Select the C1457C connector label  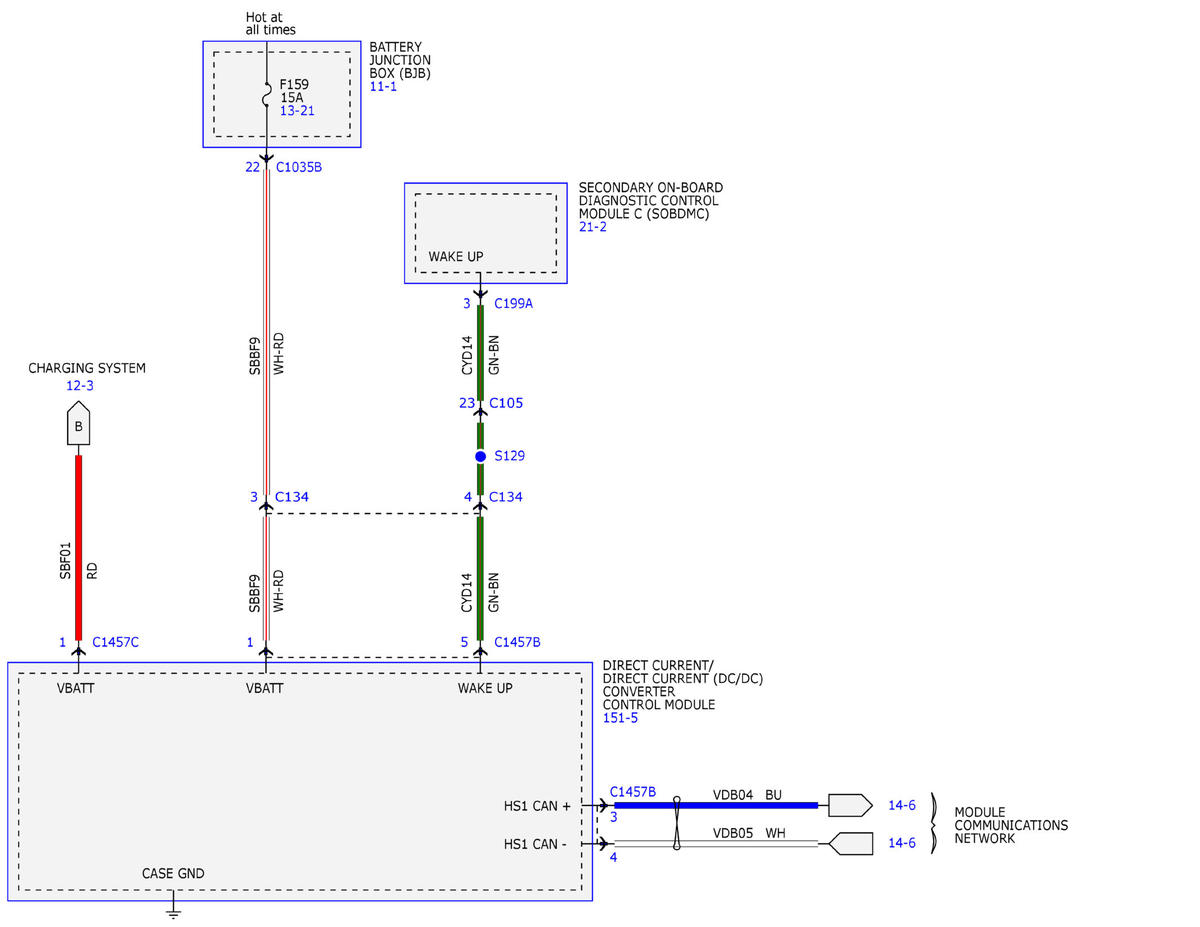116,642
